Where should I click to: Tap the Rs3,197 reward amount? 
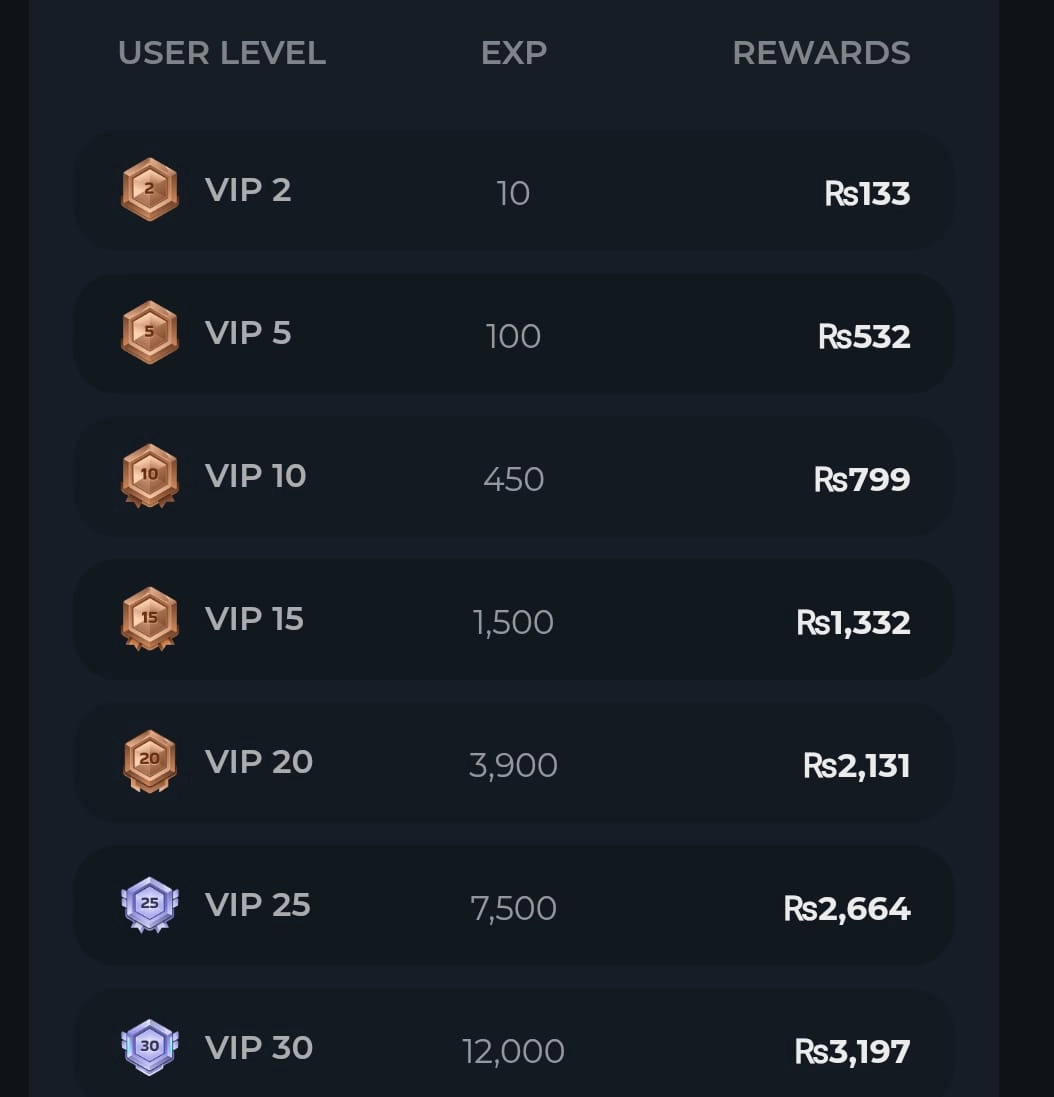tap(852, 1051)
